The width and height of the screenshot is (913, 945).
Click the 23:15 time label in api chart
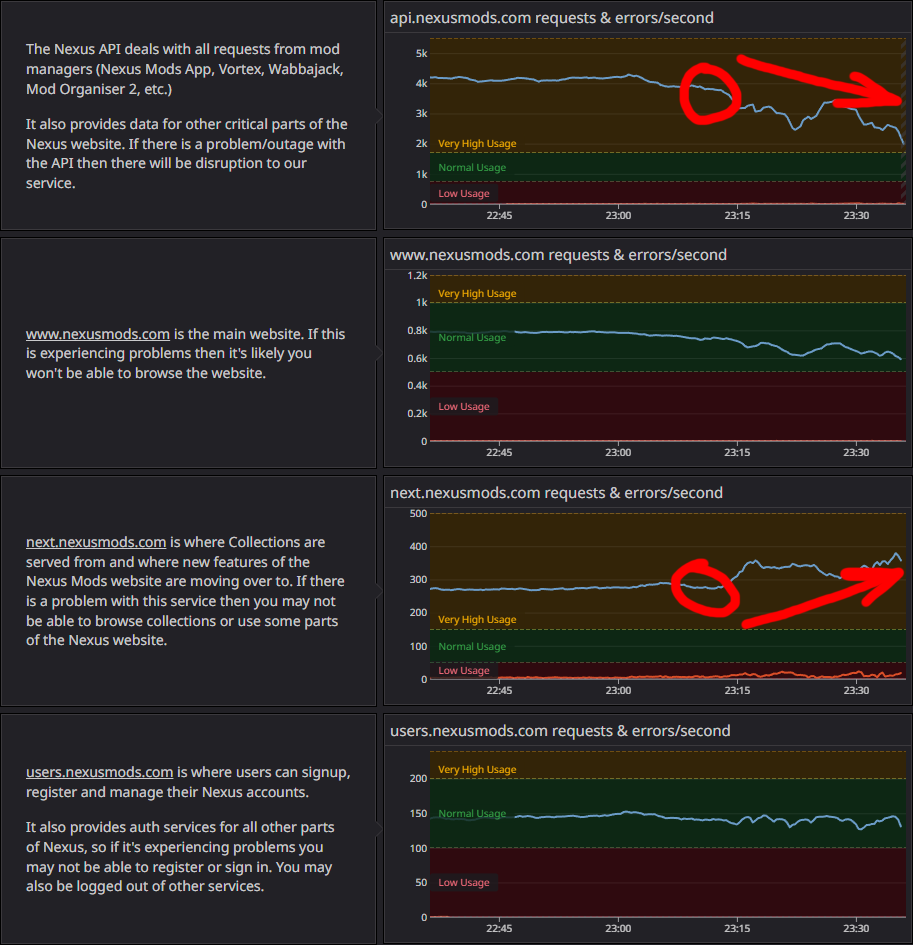(x=737, y=215)
